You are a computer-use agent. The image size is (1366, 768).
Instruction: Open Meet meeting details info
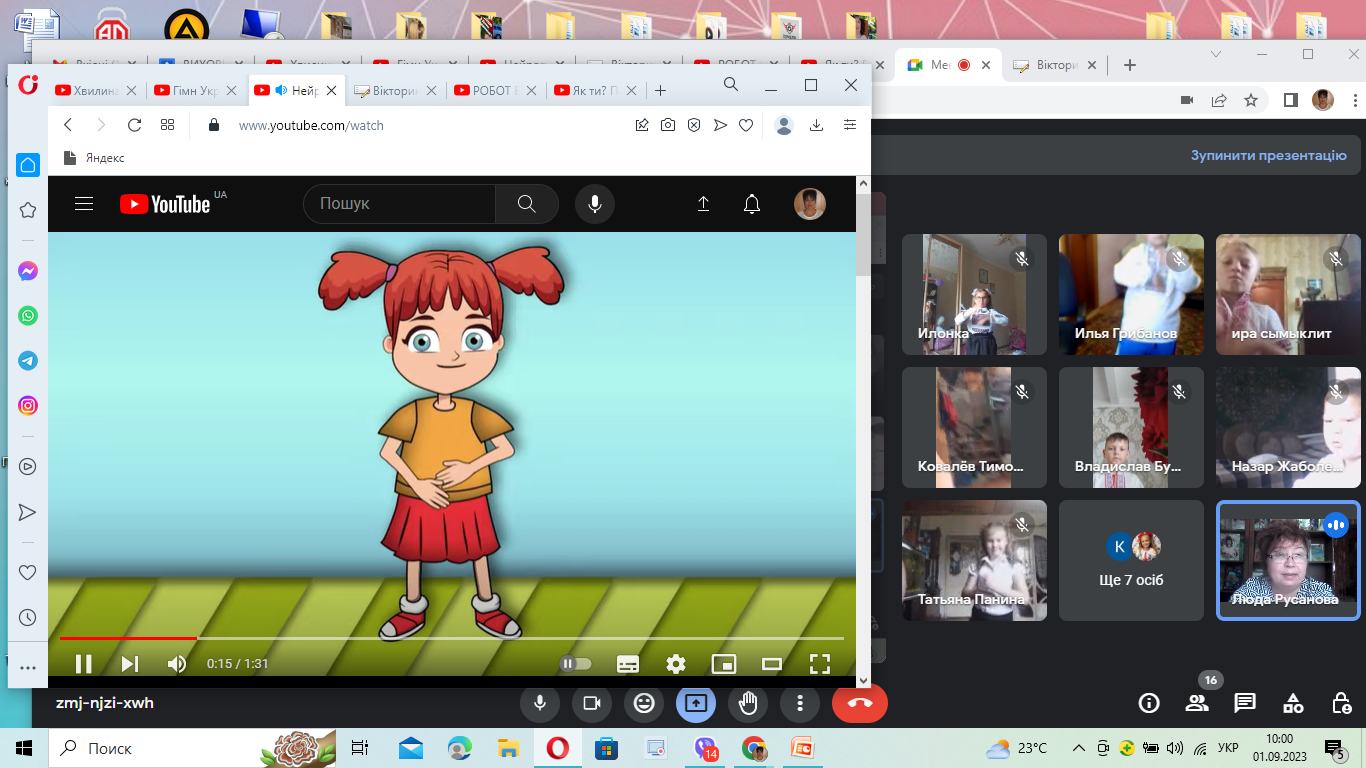(x=1149, y=703)
